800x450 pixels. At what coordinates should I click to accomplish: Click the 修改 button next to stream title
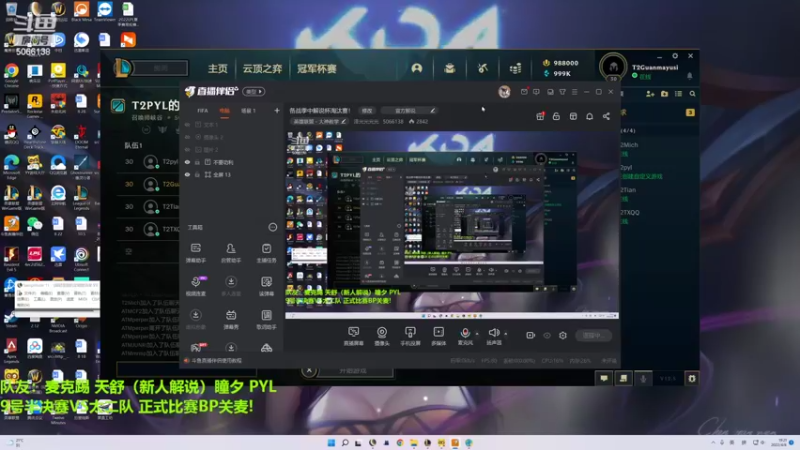tap(367, 111)
